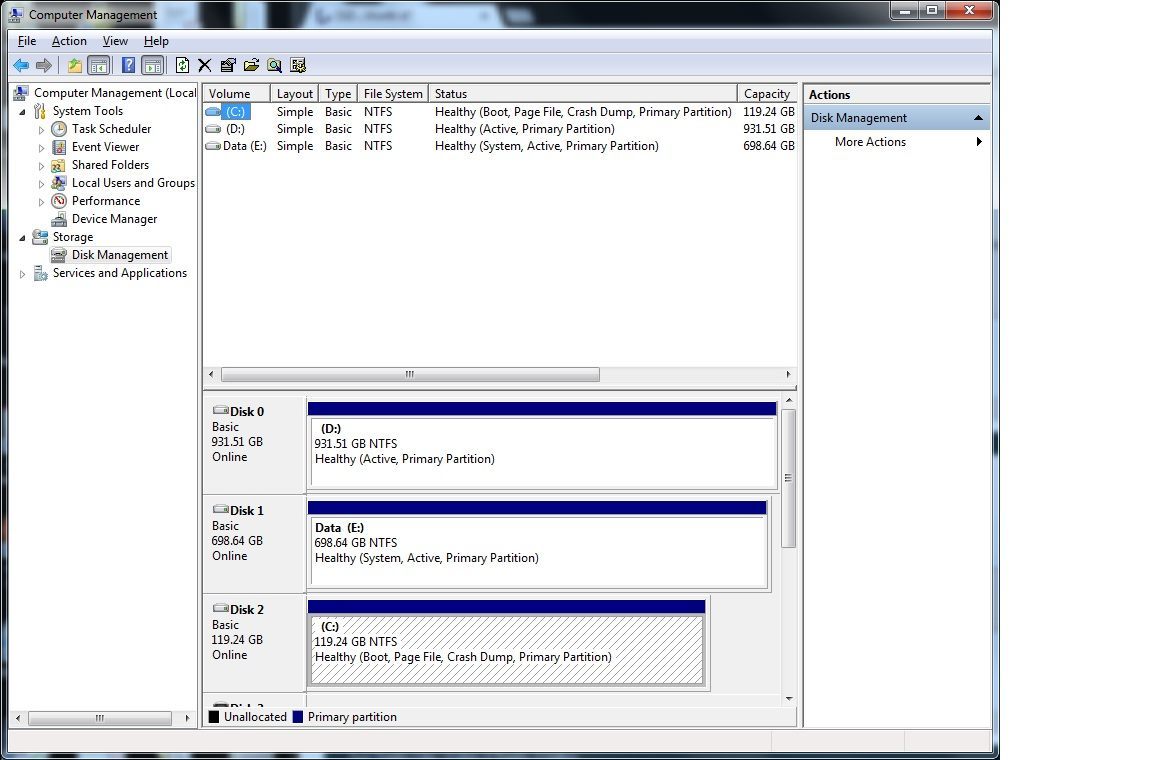The image size is (1152, 760).
Task: Click the Back arrow in the toolbar
Action: pyautogui.click(x=21, y=65)
